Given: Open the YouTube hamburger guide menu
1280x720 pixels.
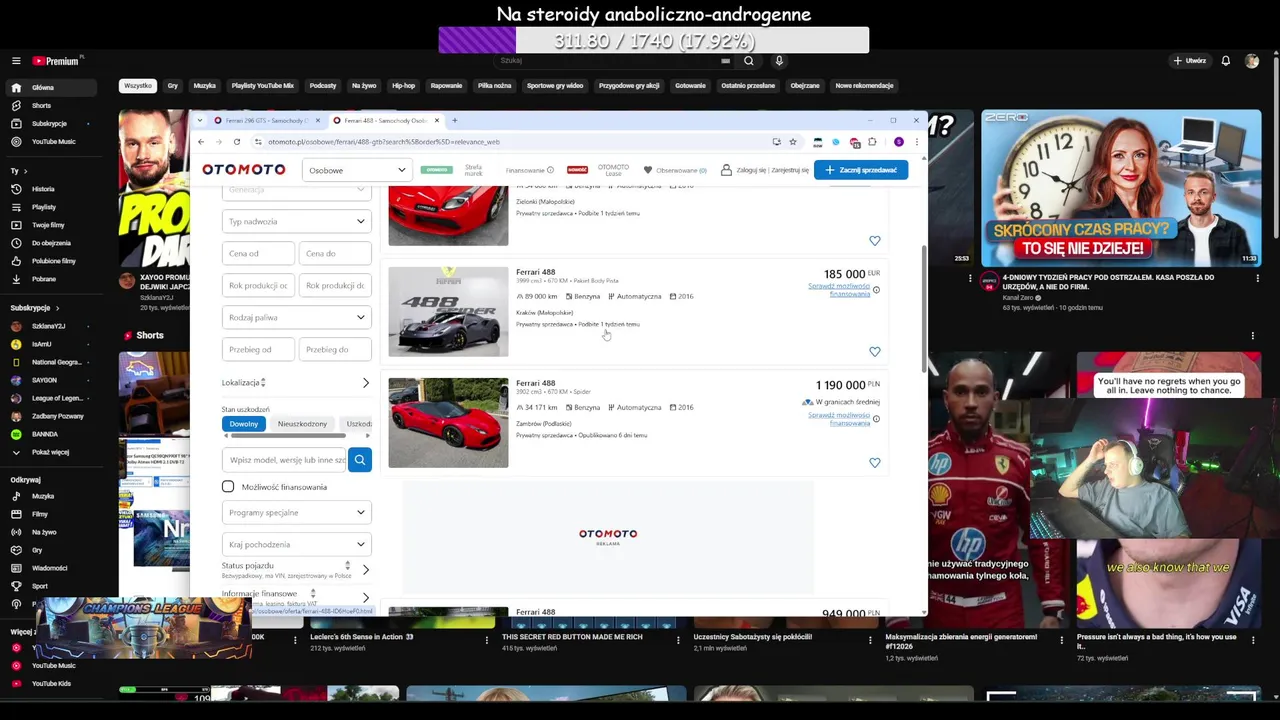Looking at the screenshot, I should tap(16, 61).
